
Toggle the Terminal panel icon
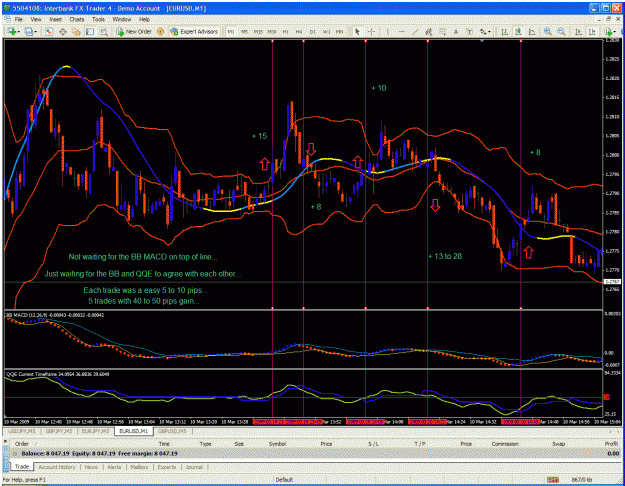pyautogui.click(x=90, y=31)
